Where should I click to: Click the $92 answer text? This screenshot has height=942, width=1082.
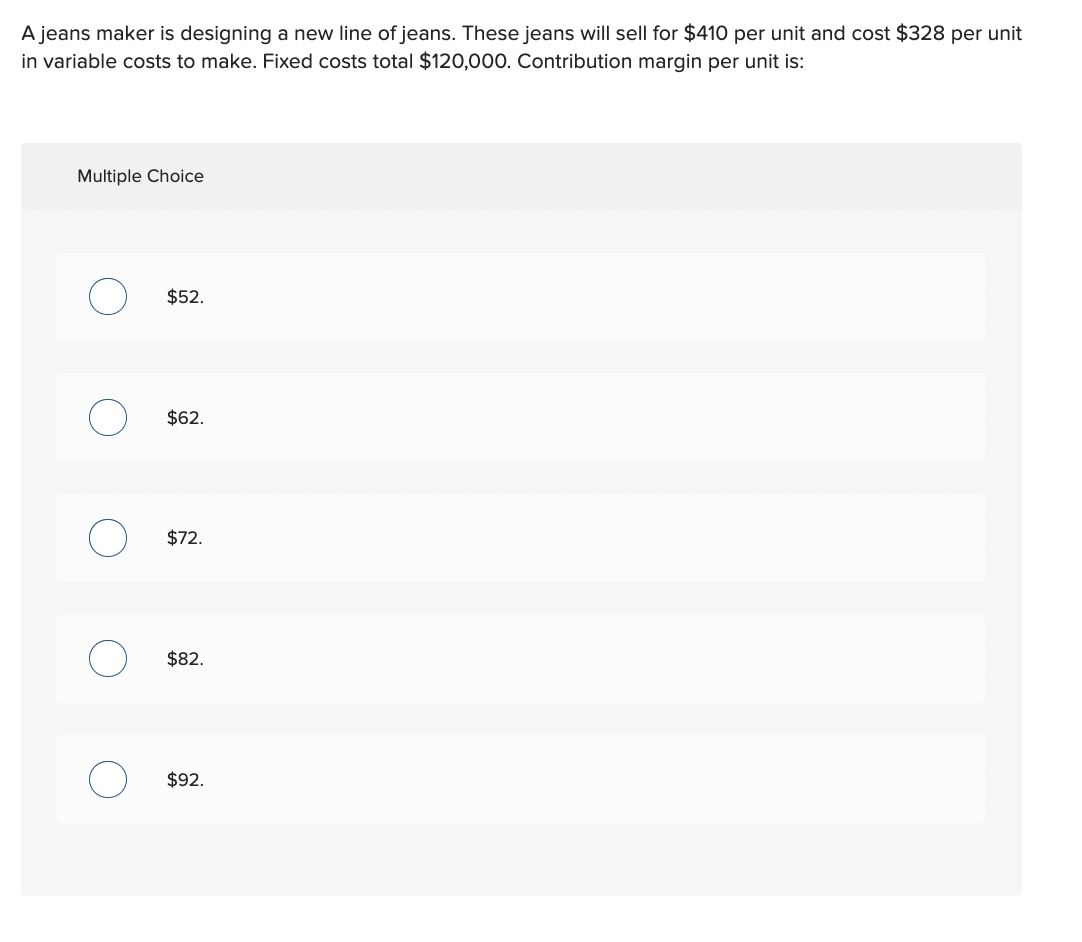184,780
